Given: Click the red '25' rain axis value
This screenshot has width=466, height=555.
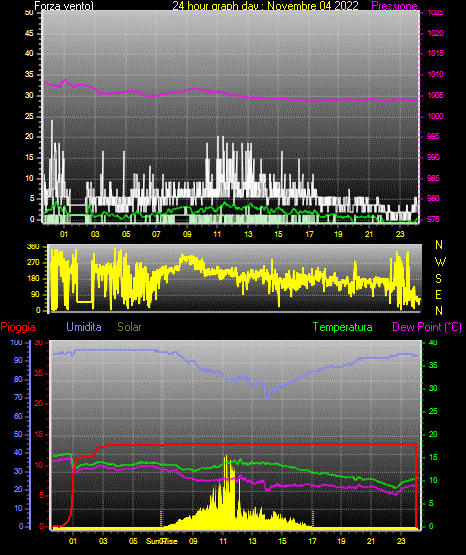Looking at the screenshot, I should 39,373.
